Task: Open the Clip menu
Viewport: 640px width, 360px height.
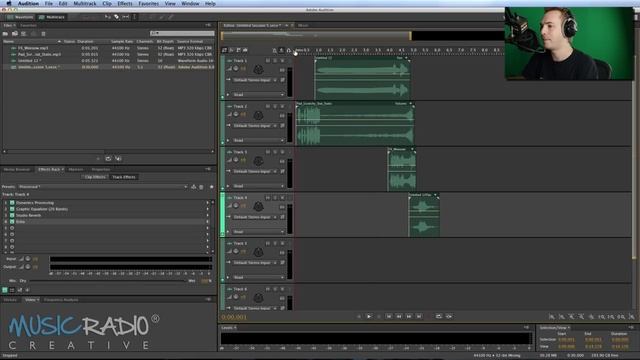Action: pyautogui.click(x=107, y=3)
